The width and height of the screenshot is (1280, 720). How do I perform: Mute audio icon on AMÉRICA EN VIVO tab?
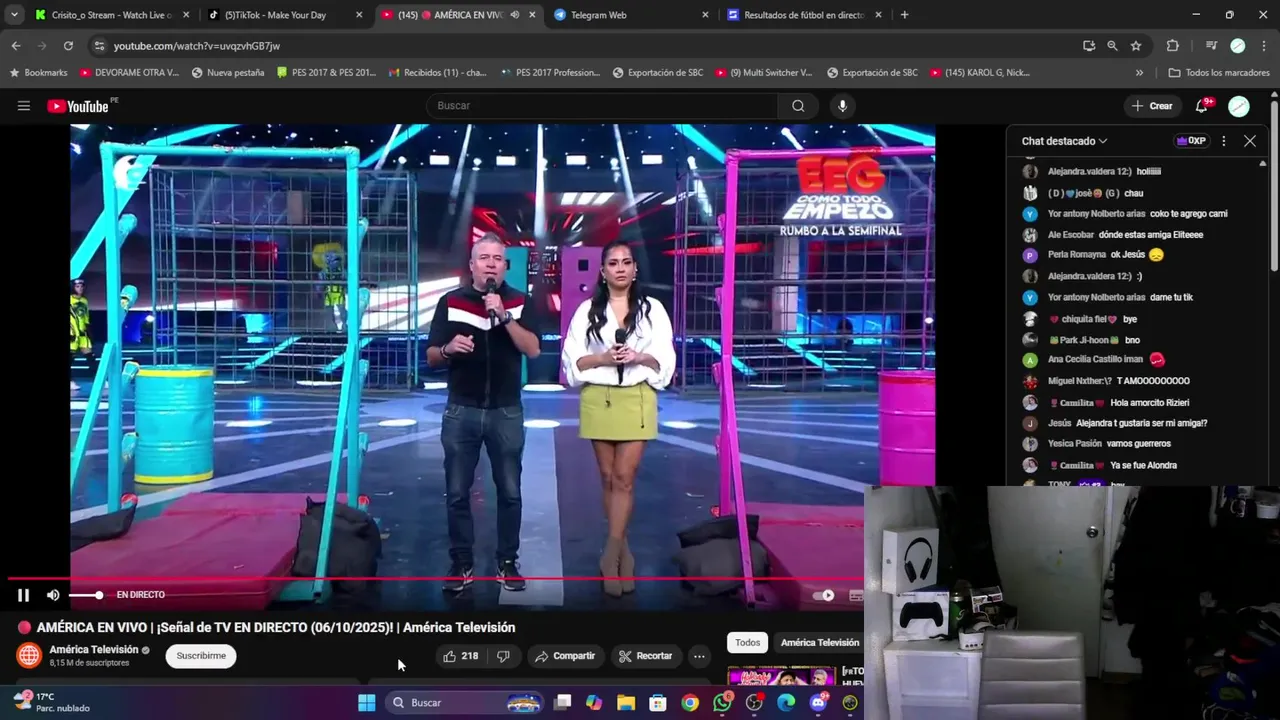pyautogui.click(x=514, y=15)
